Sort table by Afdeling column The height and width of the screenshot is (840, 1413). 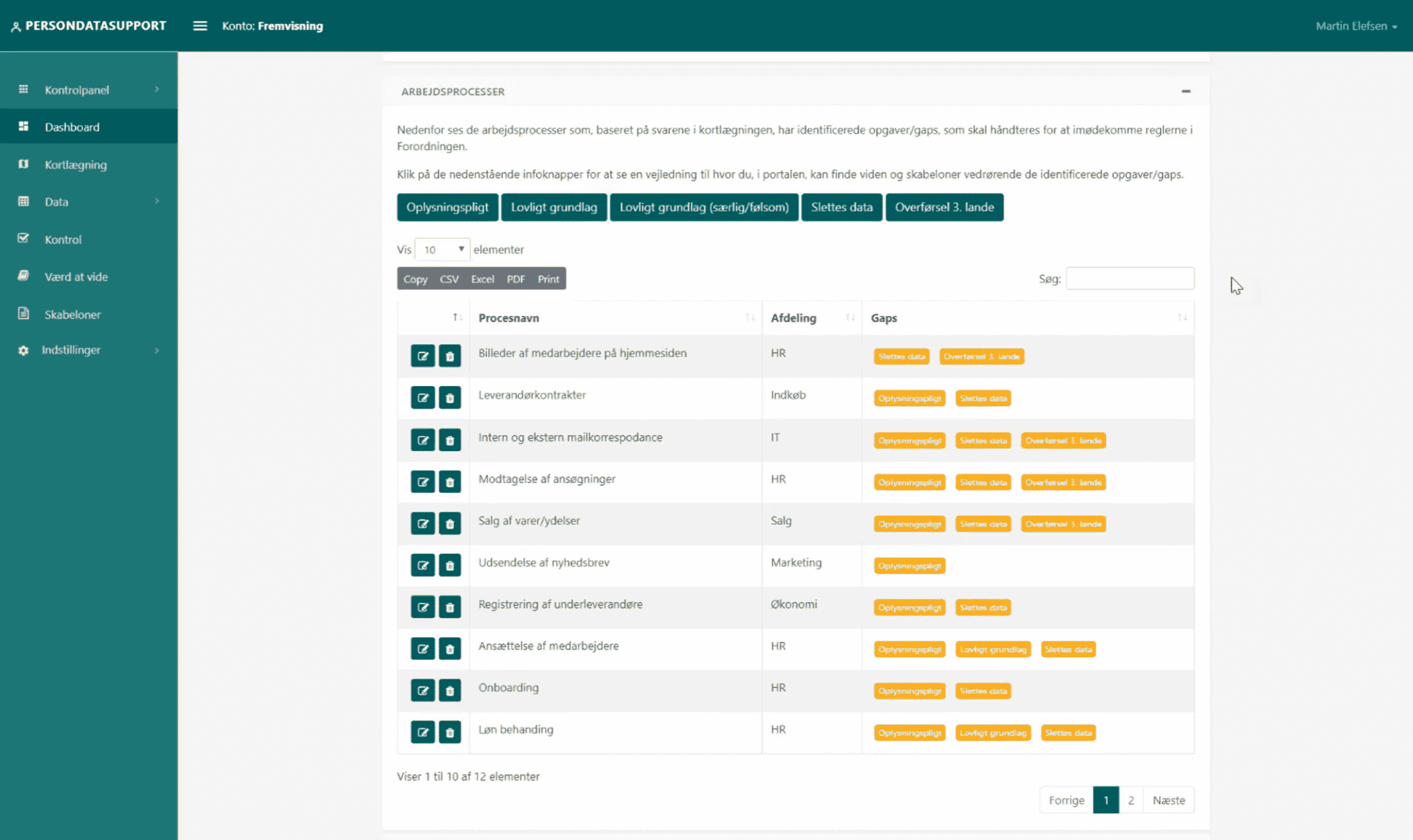812,318
